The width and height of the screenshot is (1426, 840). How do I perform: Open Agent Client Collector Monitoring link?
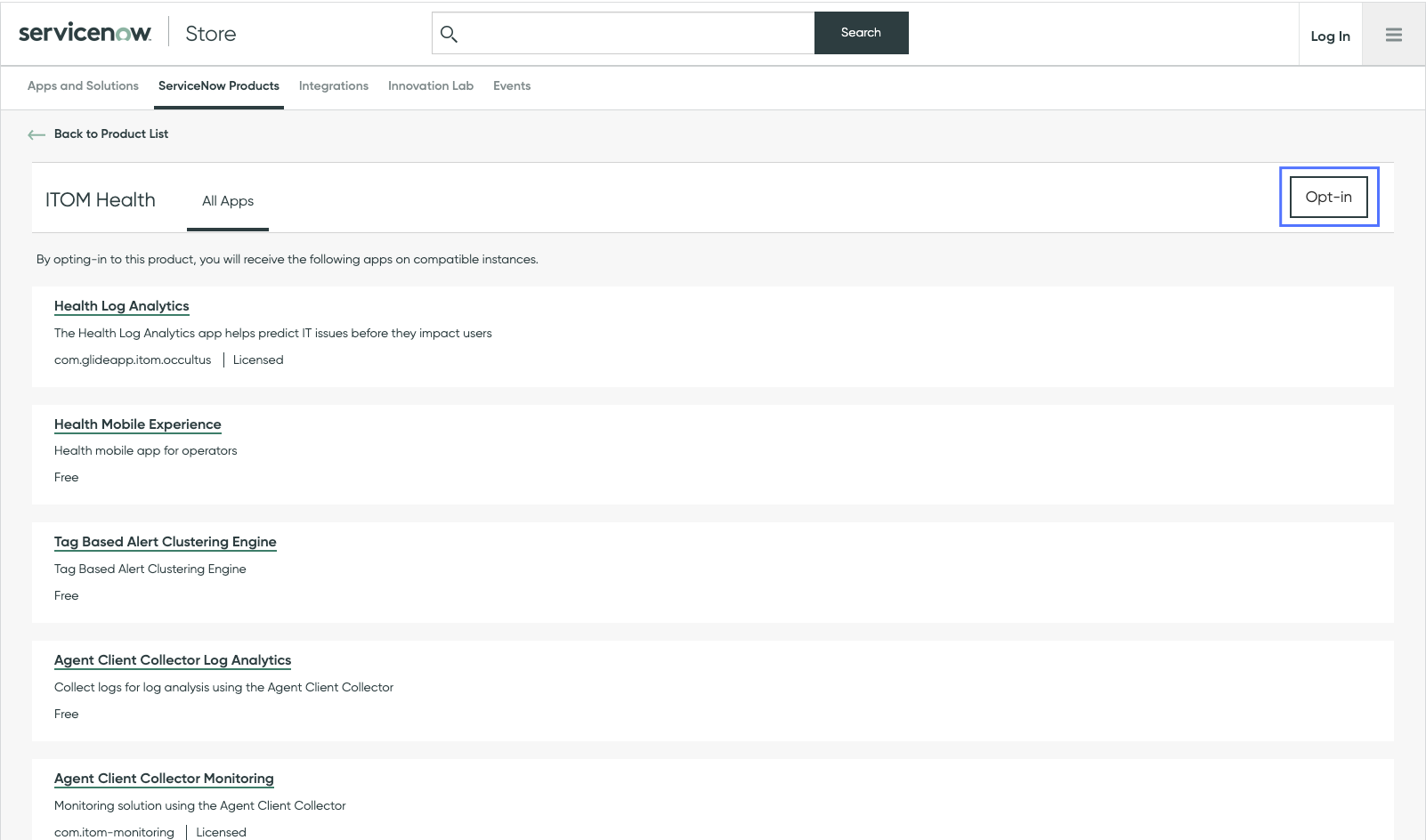click(164, 779)
